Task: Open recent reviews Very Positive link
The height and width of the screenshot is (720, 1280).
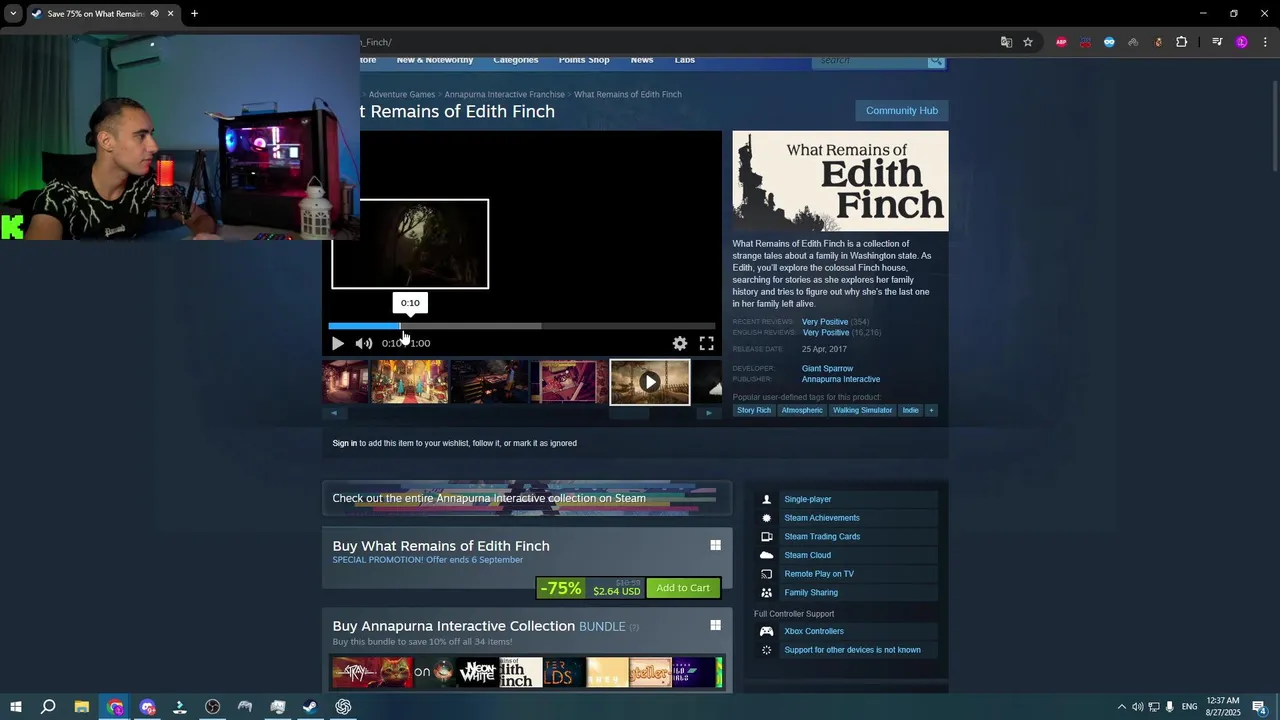Action: (825, 322)
